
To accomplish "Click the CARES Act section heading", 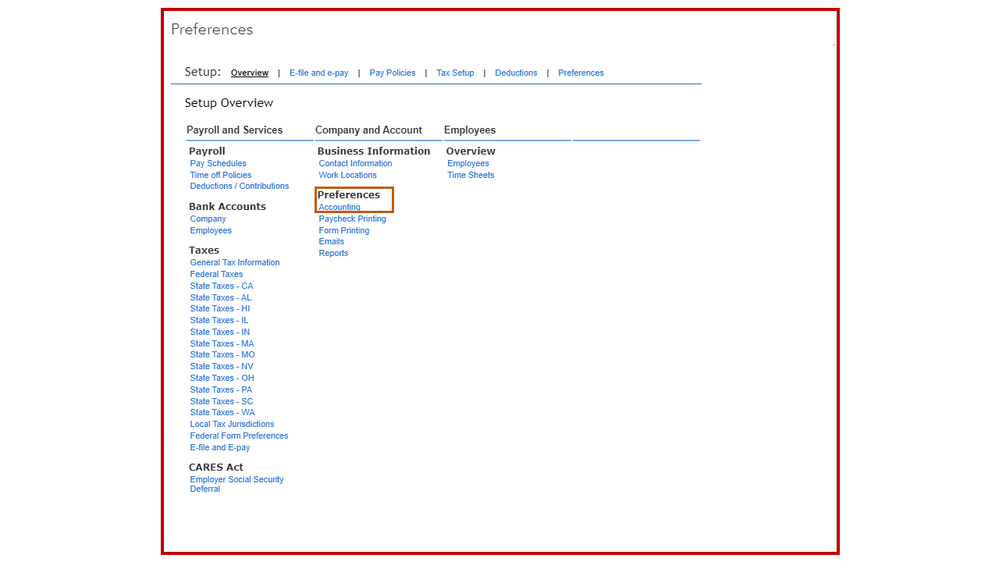I will (216, 467).
